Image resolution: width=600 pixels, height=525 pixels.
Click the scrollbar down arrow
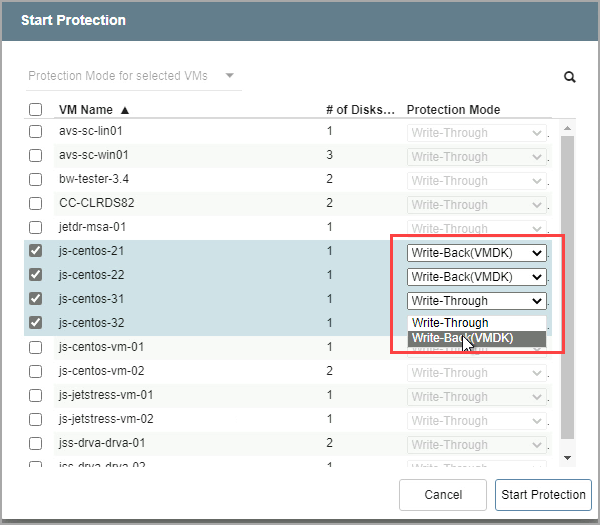(567, 458)
